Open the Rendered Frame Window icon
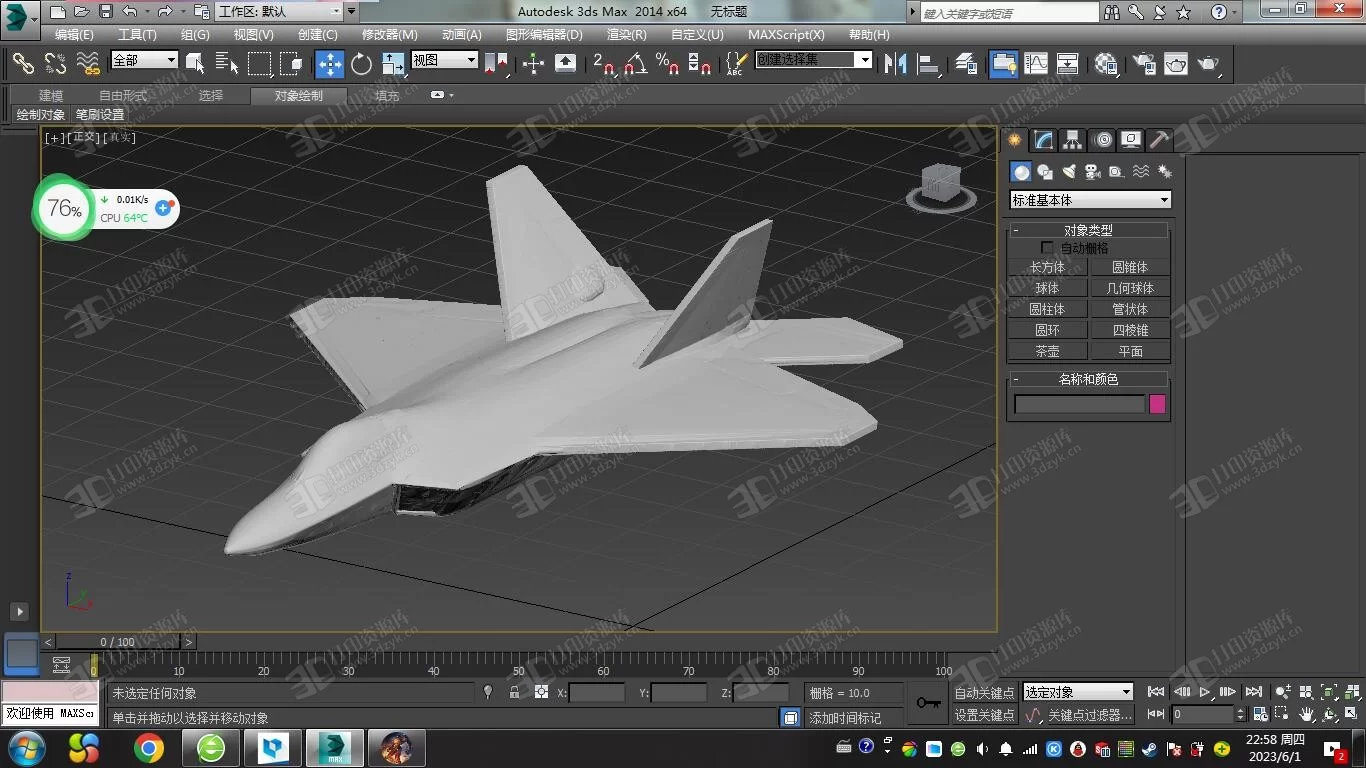Image resolution: width=1366 pixels, height=768 pixels. 1175,64
